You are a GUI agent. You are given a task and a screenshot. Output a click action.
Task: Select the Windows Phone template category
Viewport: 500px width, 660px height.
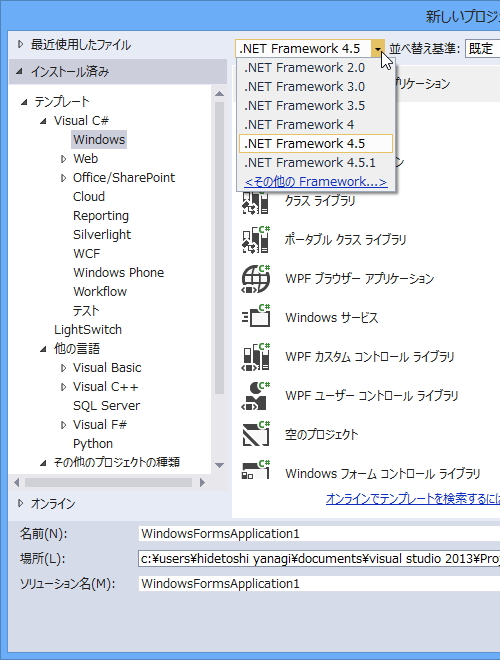[119, 272]
